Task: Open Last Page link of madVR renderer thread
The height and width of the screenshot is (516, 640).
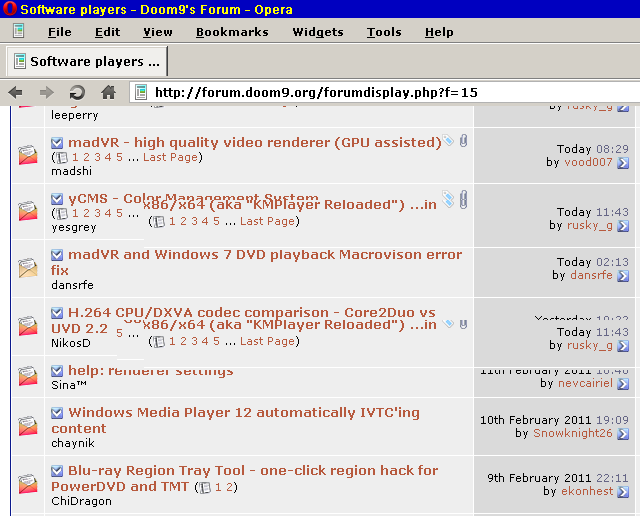Action: (170, 157)
